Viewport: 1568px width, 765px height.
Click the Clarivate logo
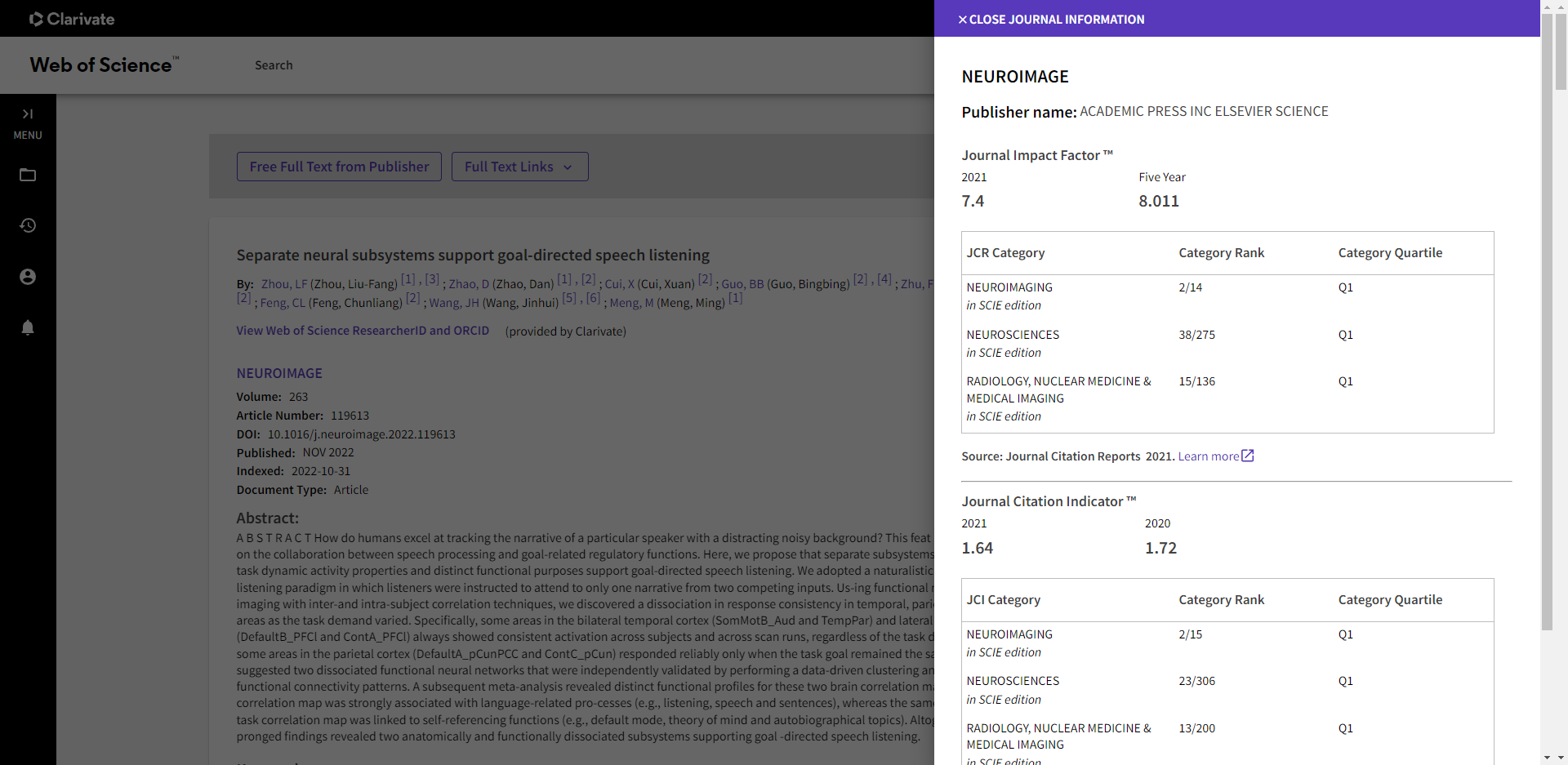(x=72, y=19)
